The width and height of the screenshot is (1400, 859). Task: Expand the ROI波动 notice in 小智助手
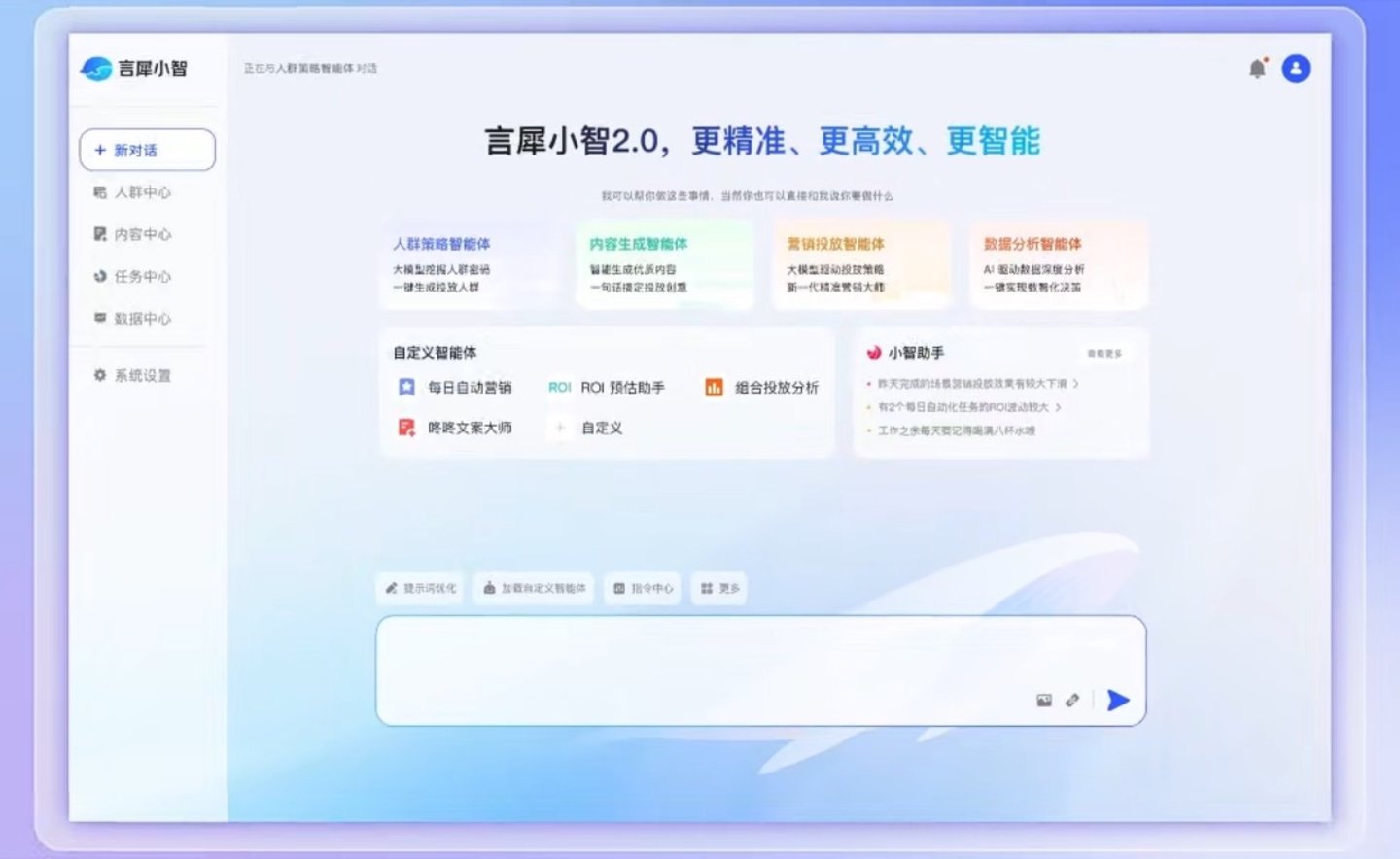pyautogui.click(x=1058, y=407)
